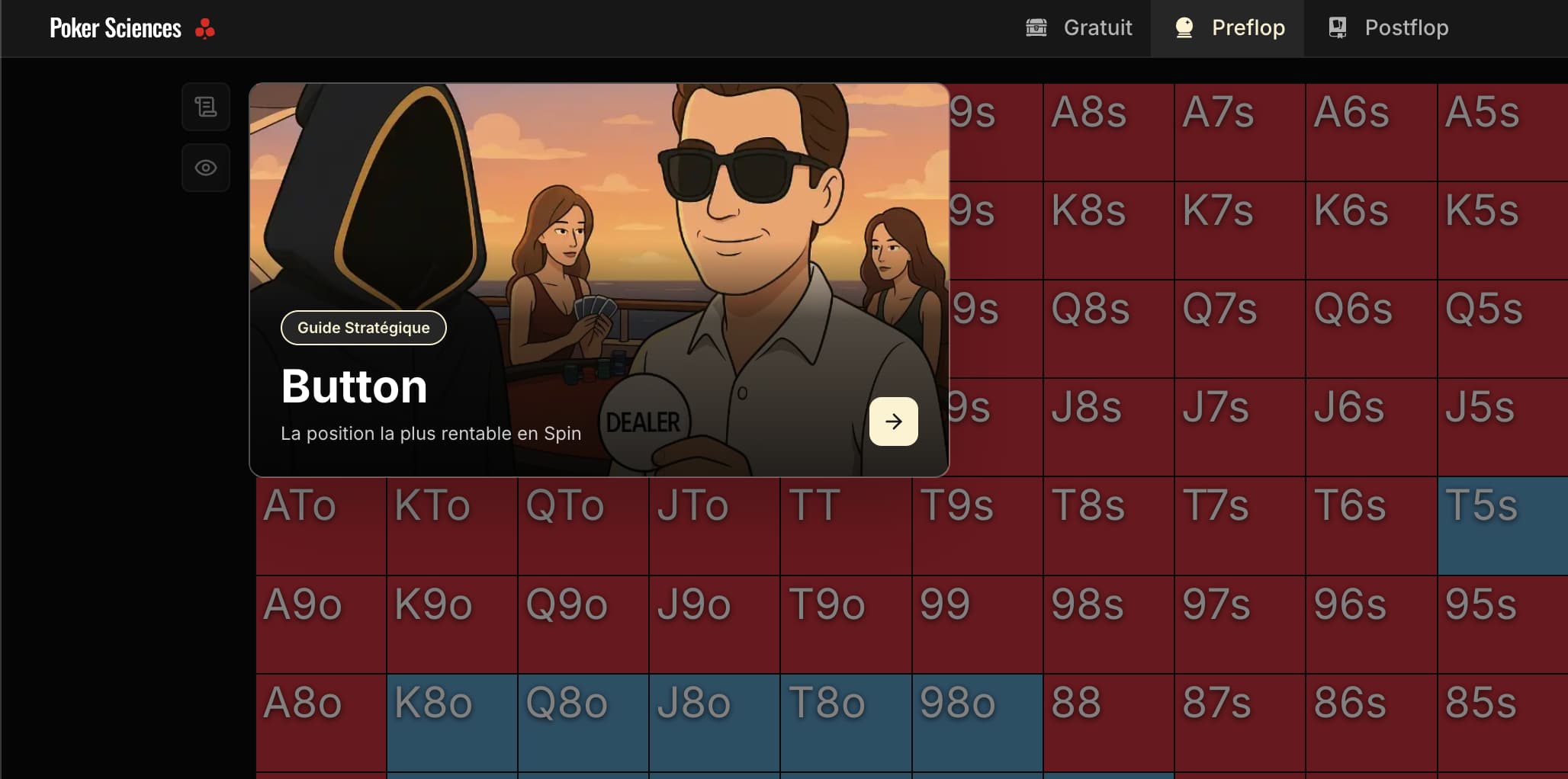Open the scroll list sidebar icon

pyautogui.click(x=206, y=107)
